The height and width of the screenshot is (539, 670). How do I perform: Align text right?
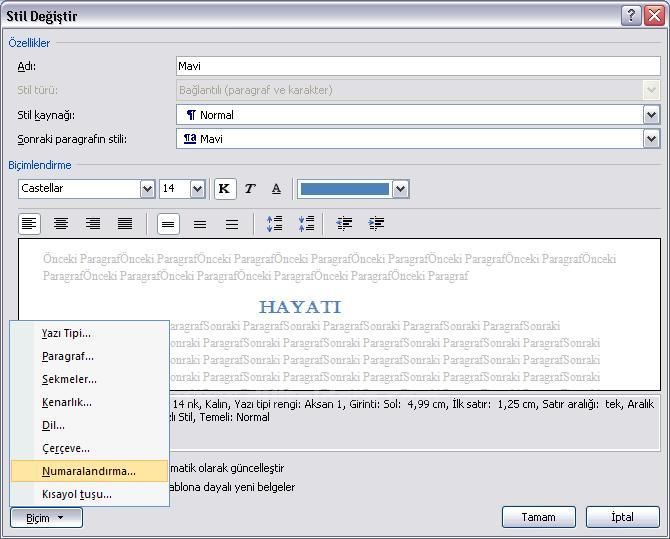pos(93,224)
